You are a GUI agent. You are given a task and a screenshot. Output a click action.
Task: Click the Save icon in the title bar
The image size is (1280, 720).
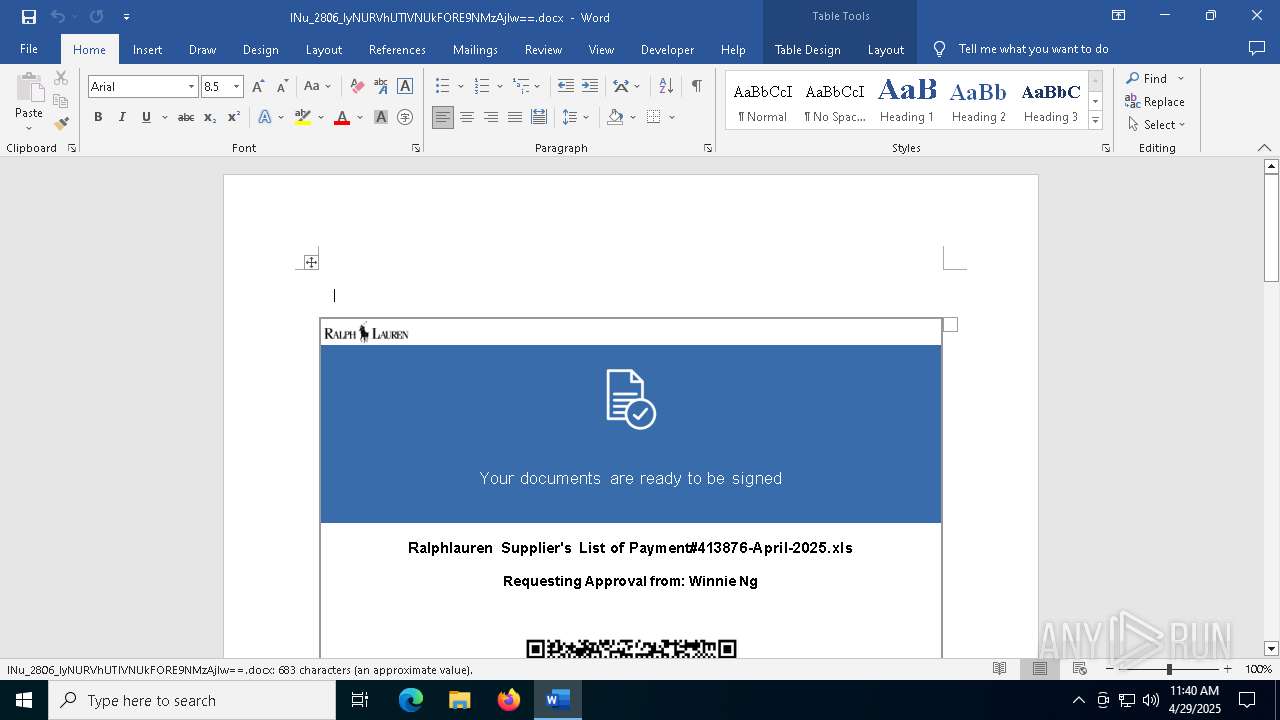[x=28, y=17]
